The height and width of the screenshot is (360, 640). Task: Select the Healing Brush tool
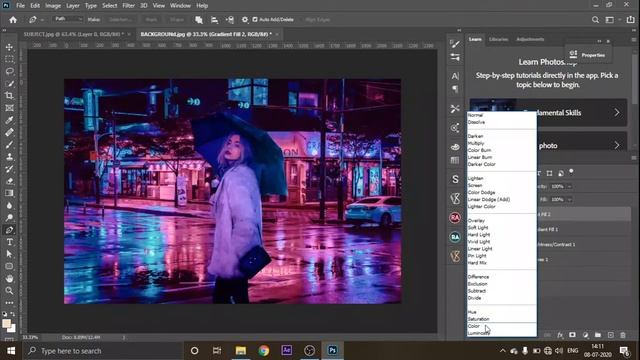(x=9, y=133)
